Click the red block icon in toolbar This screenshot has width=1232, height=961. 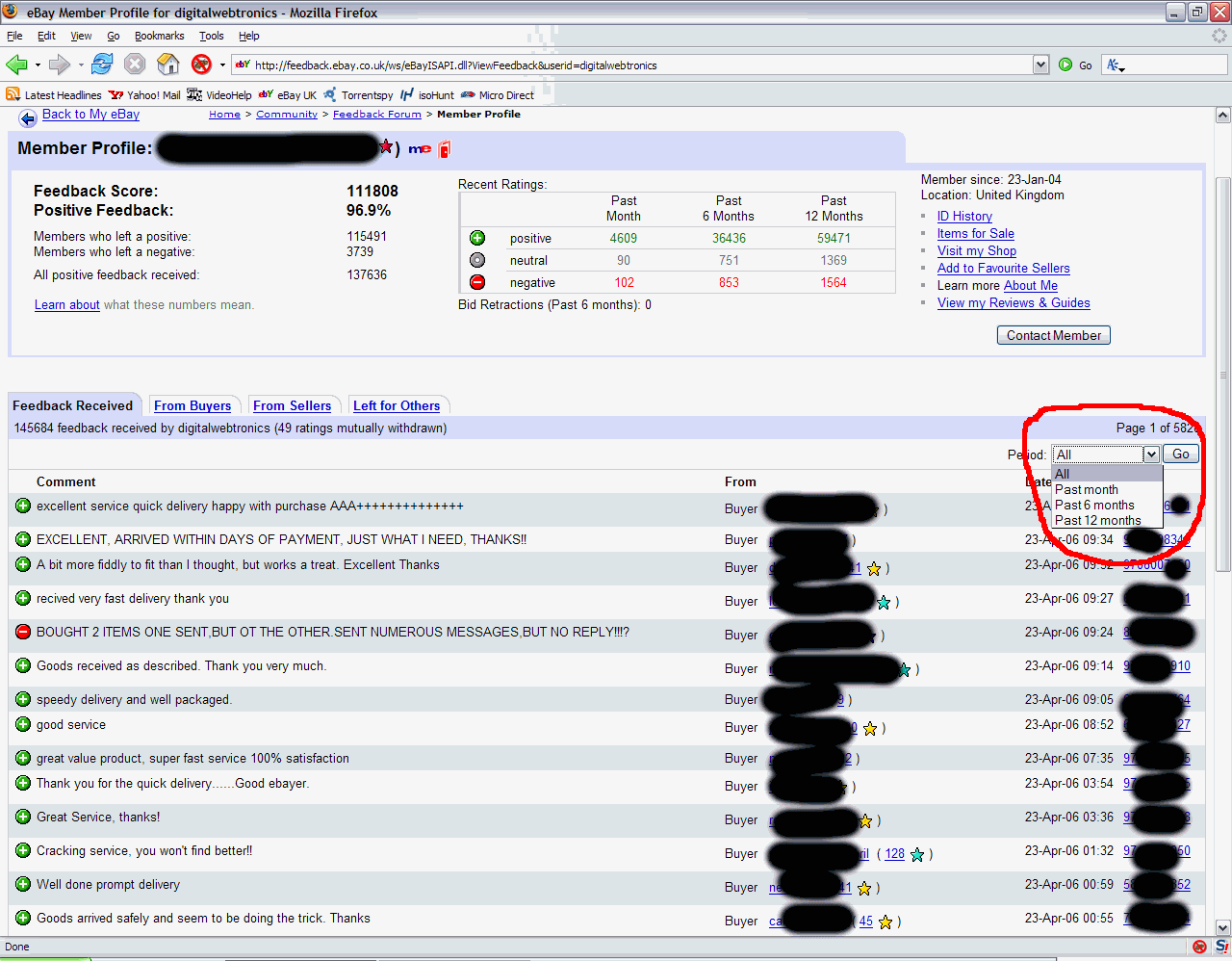point(201,65)
